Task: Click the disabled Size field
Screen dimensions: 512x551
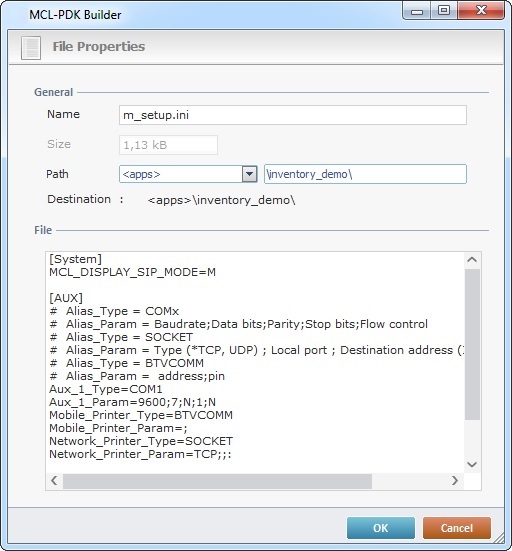Action: tap(168, 145)
